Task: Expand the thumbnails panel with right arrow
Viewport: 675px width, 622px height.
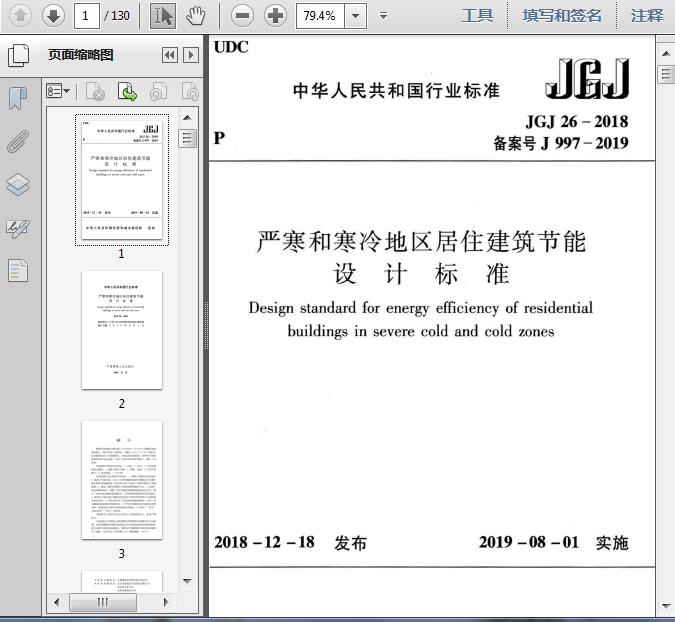Action: tap(191, 55)
